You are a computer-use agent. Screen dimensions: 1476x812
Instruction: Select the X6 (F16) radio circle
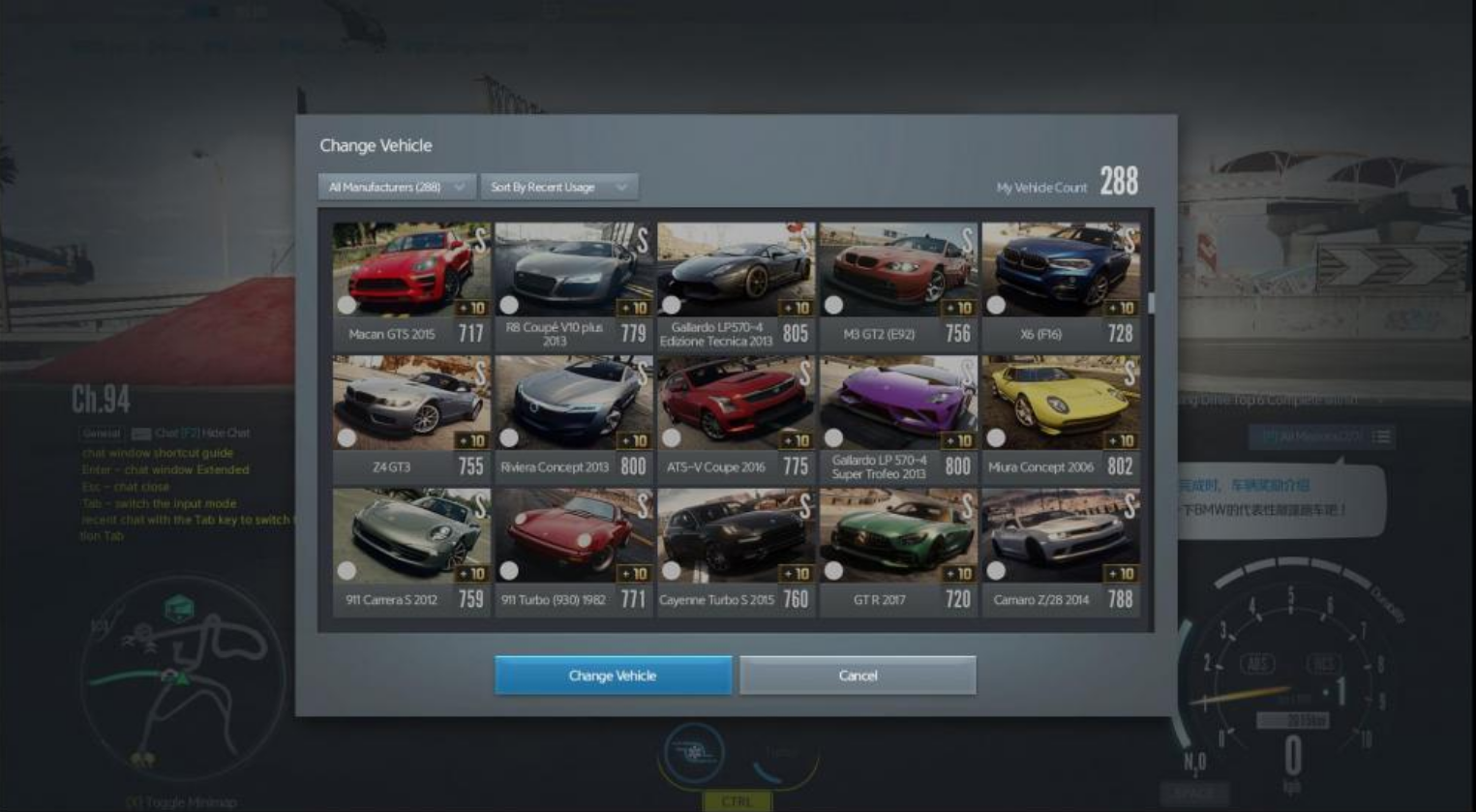pos(996,305)
